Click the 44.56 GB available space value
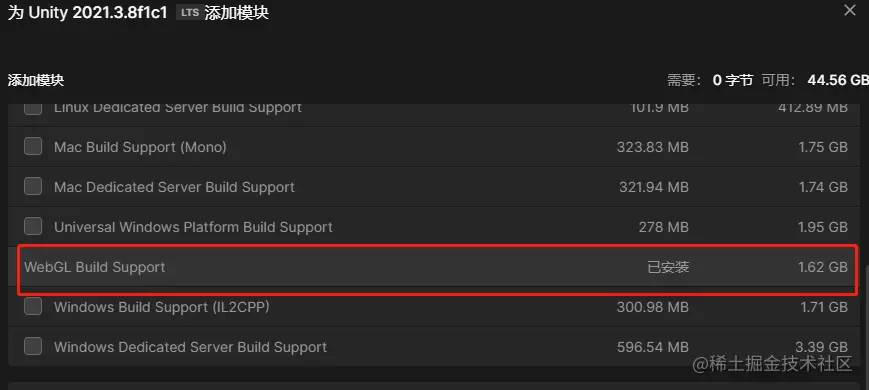The image size is (869, 390). click(x=838, y=80)
